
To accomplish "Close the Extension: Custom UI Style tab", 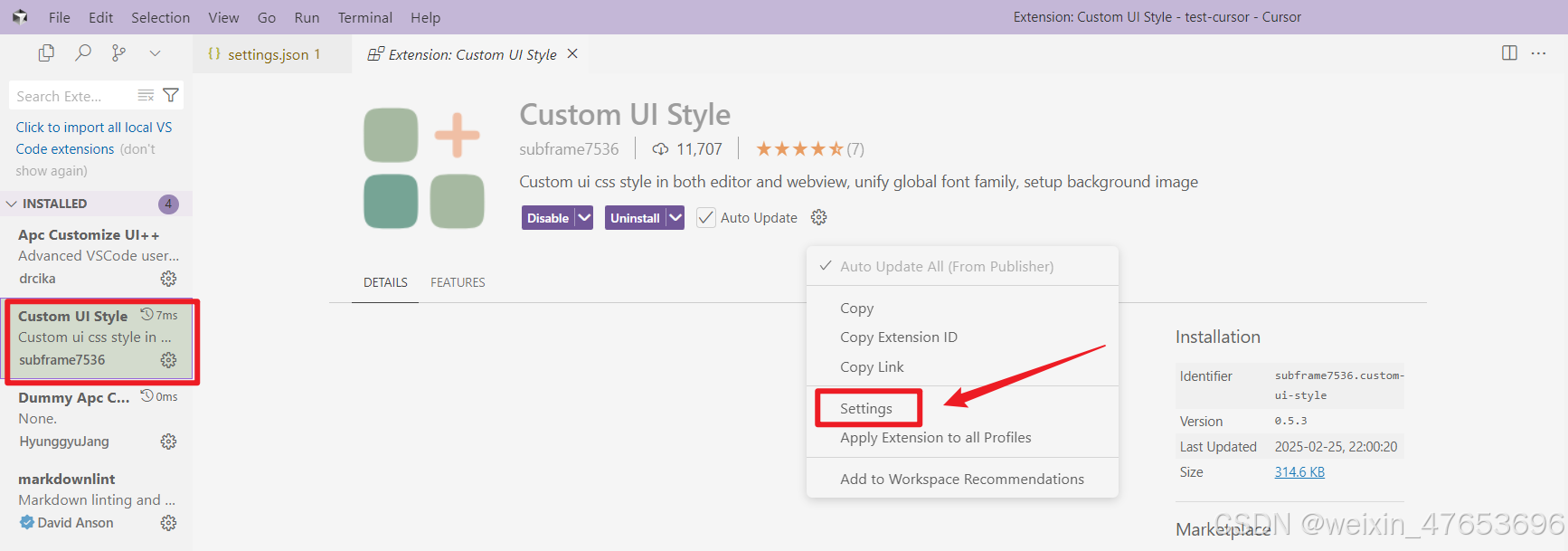I will click(x=572, y=54).
